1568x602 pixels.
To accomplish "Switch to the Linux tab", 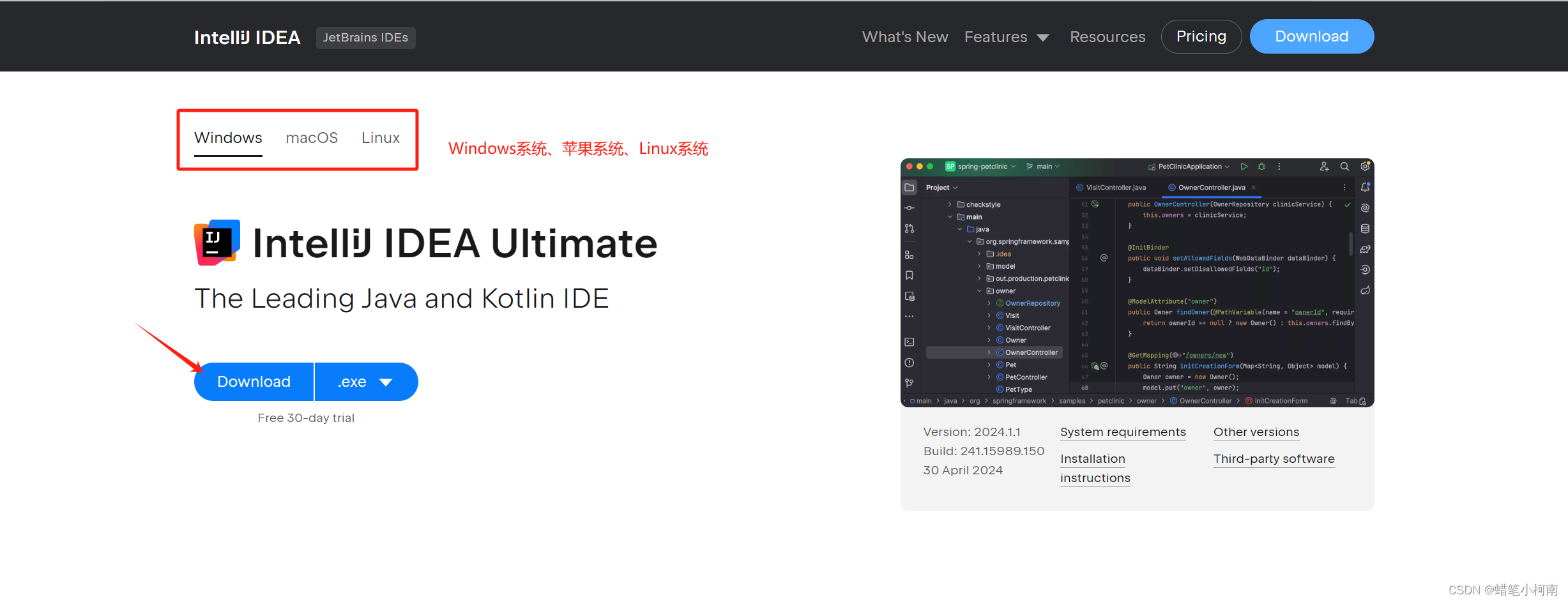I will point(381,138).
